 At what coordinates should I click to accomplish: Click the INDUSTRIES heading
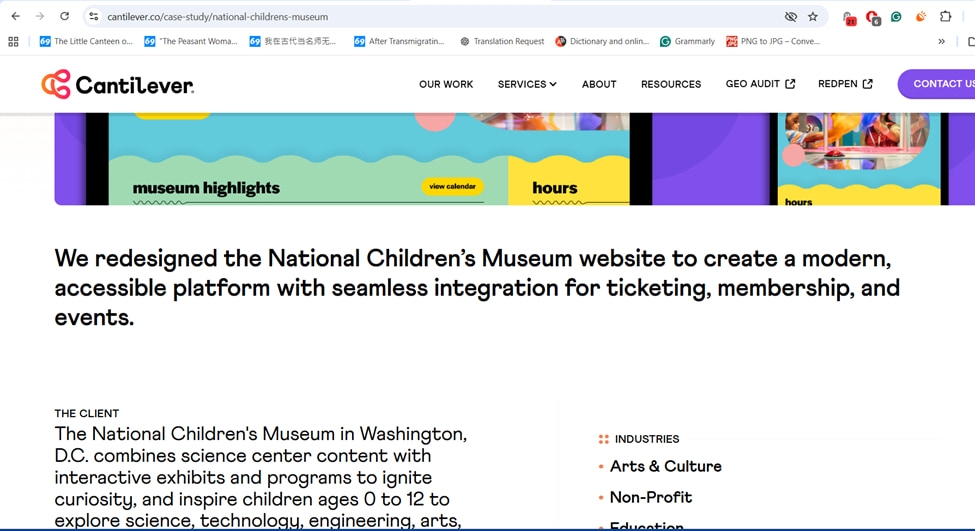tap(647, 439)
